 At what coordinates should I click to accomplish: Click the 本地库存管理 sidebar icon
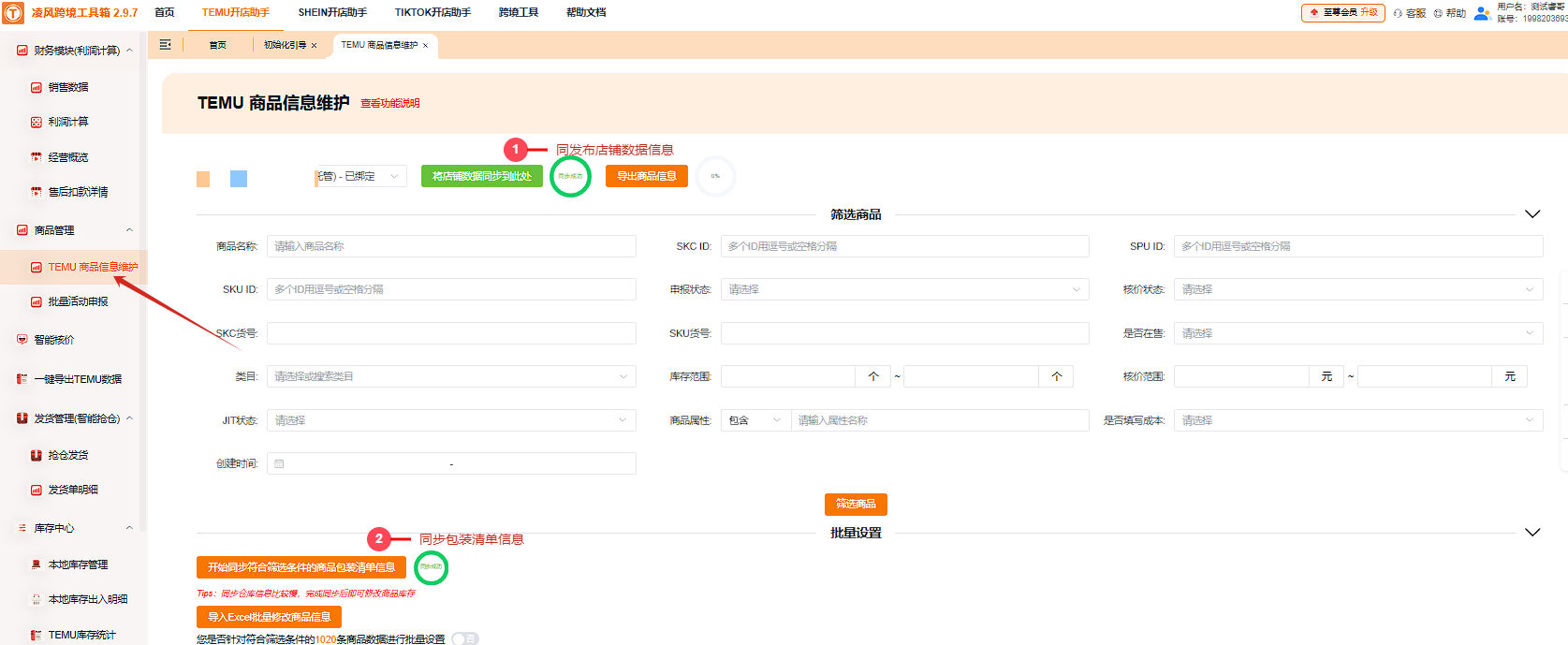tap(37, 564)
